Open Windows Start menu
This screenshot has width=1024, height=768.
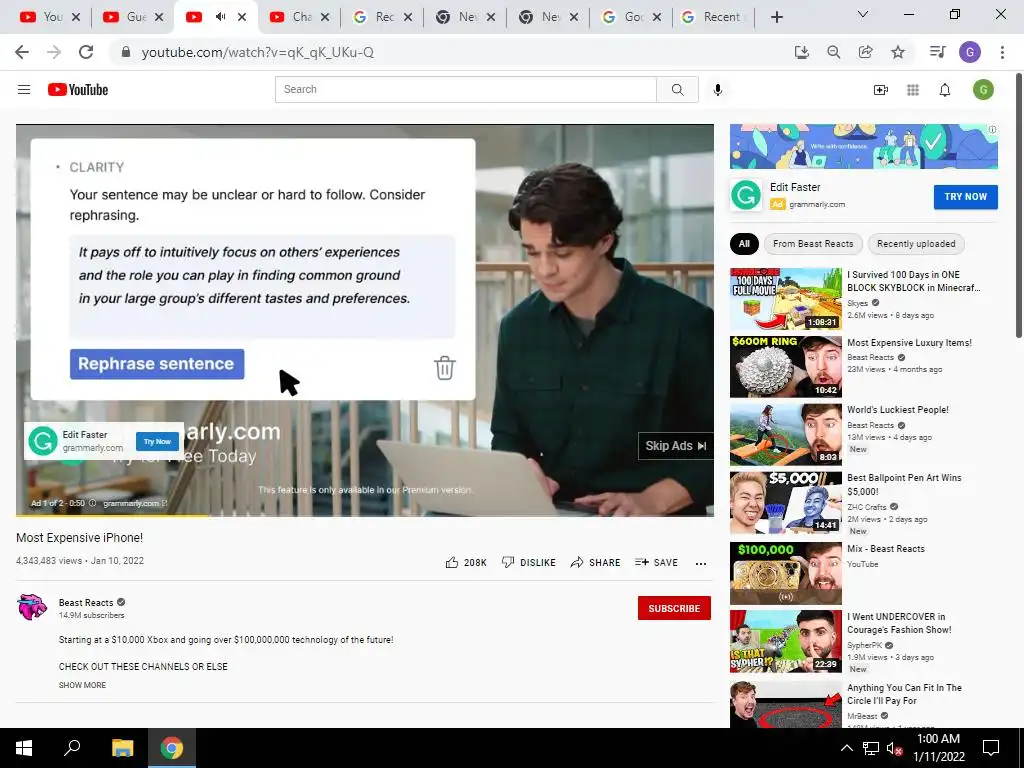tap(24, 748)
